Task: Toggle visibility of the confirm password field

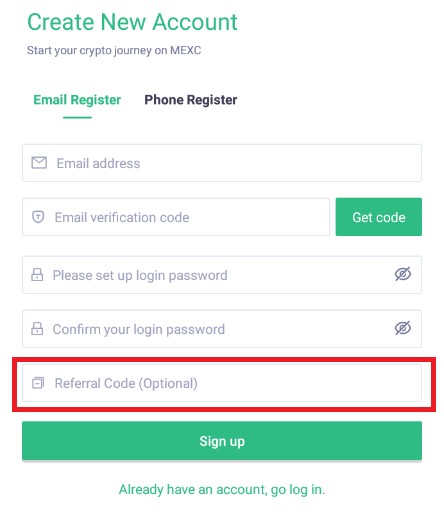Action: click(403, 328)
